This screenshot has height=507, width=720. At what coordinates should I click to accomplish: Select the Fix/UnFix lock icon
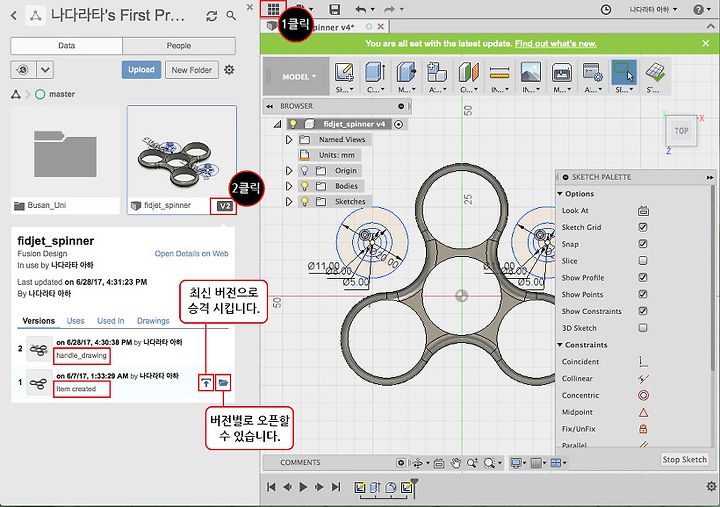[643, 429]
